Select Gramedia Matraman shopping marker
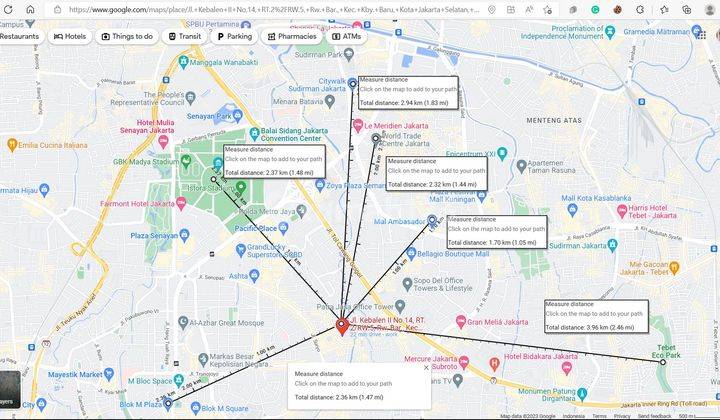The image size is (720, 420). coord(696,31)
